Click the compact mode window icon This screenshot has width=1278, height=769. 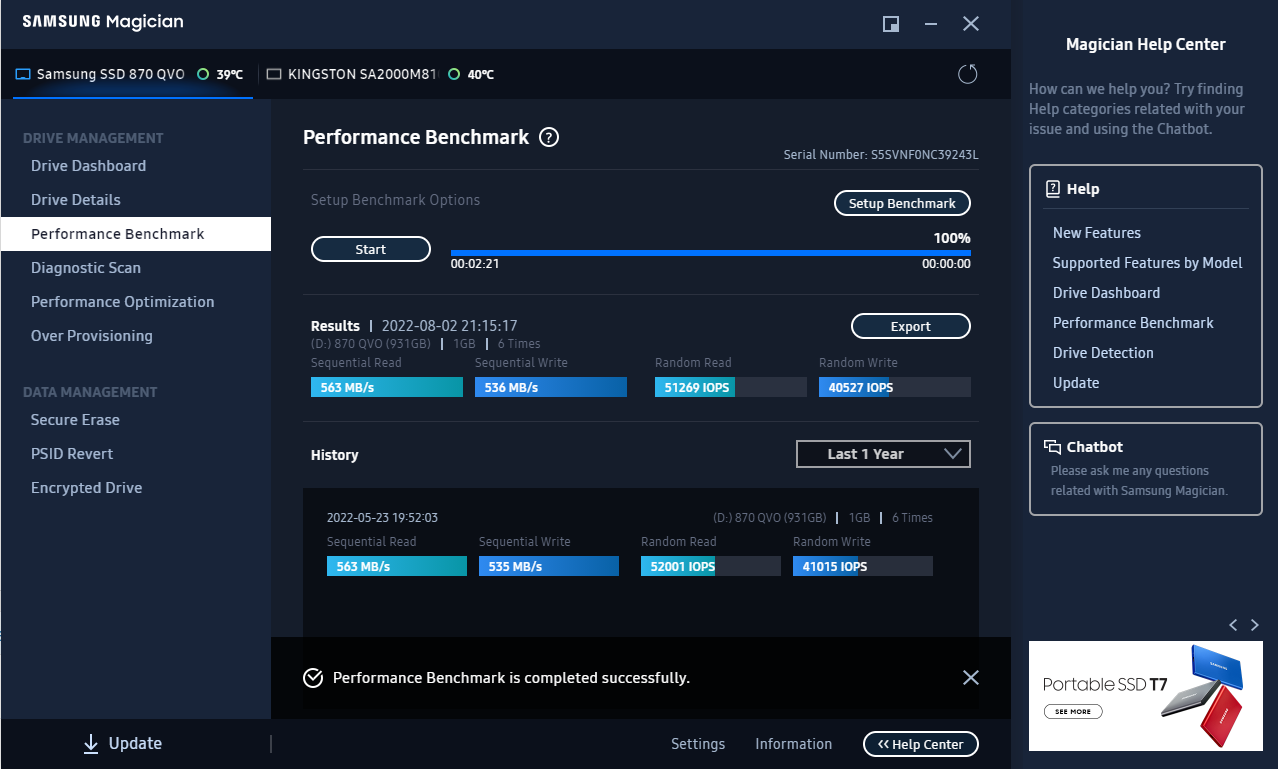(x=891, y=24)
